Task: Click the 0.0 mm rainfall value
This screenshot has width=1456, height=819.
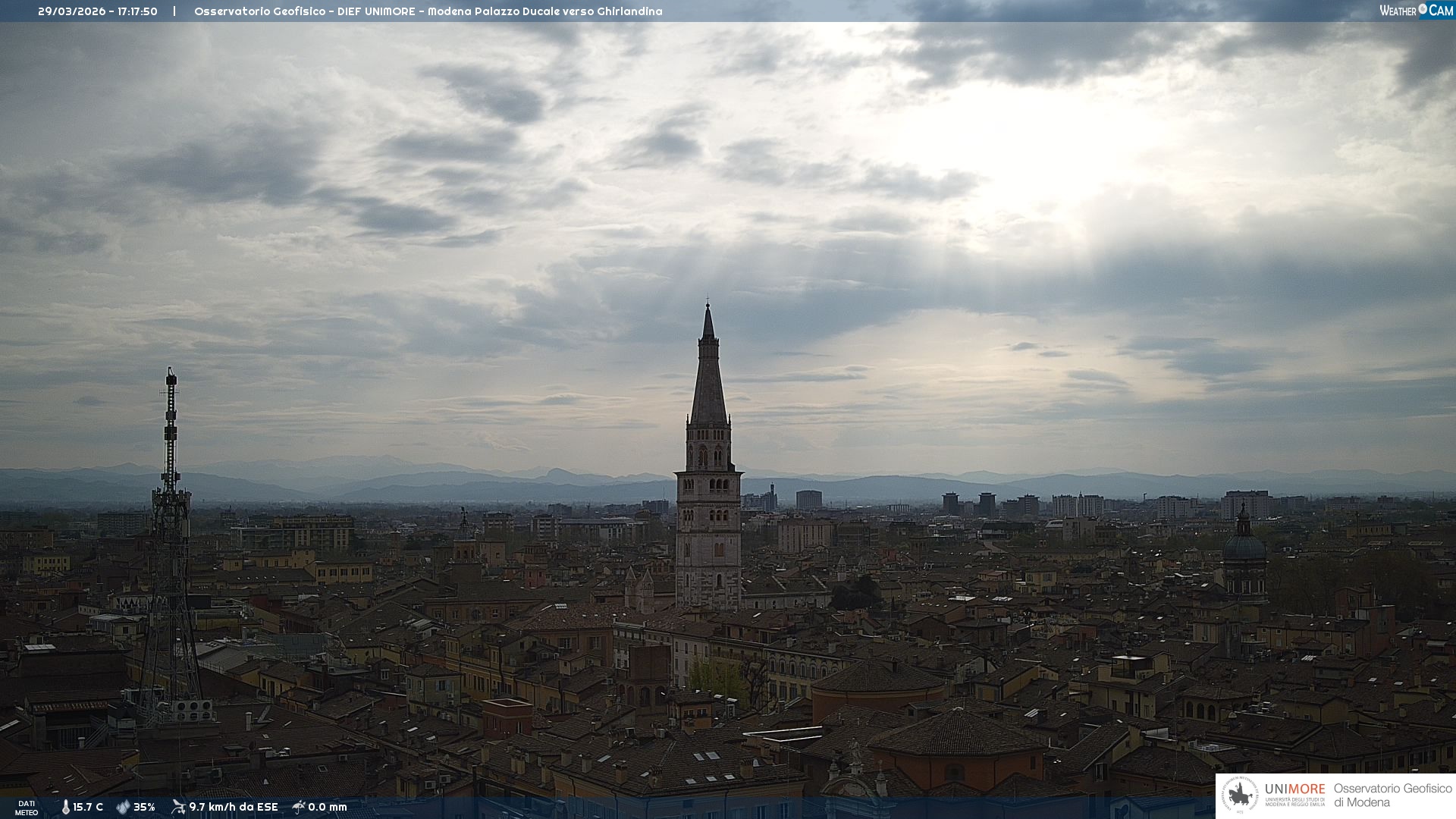Action: coord(328,807)
